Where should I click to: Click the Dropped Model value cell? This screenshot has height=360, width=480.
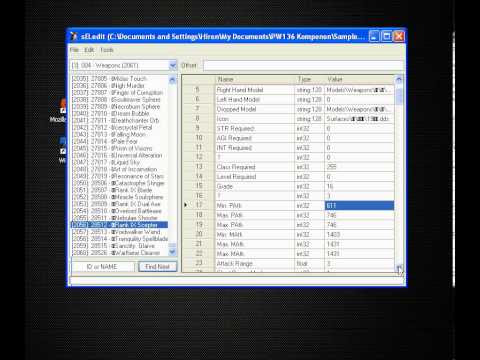[359, 109]
